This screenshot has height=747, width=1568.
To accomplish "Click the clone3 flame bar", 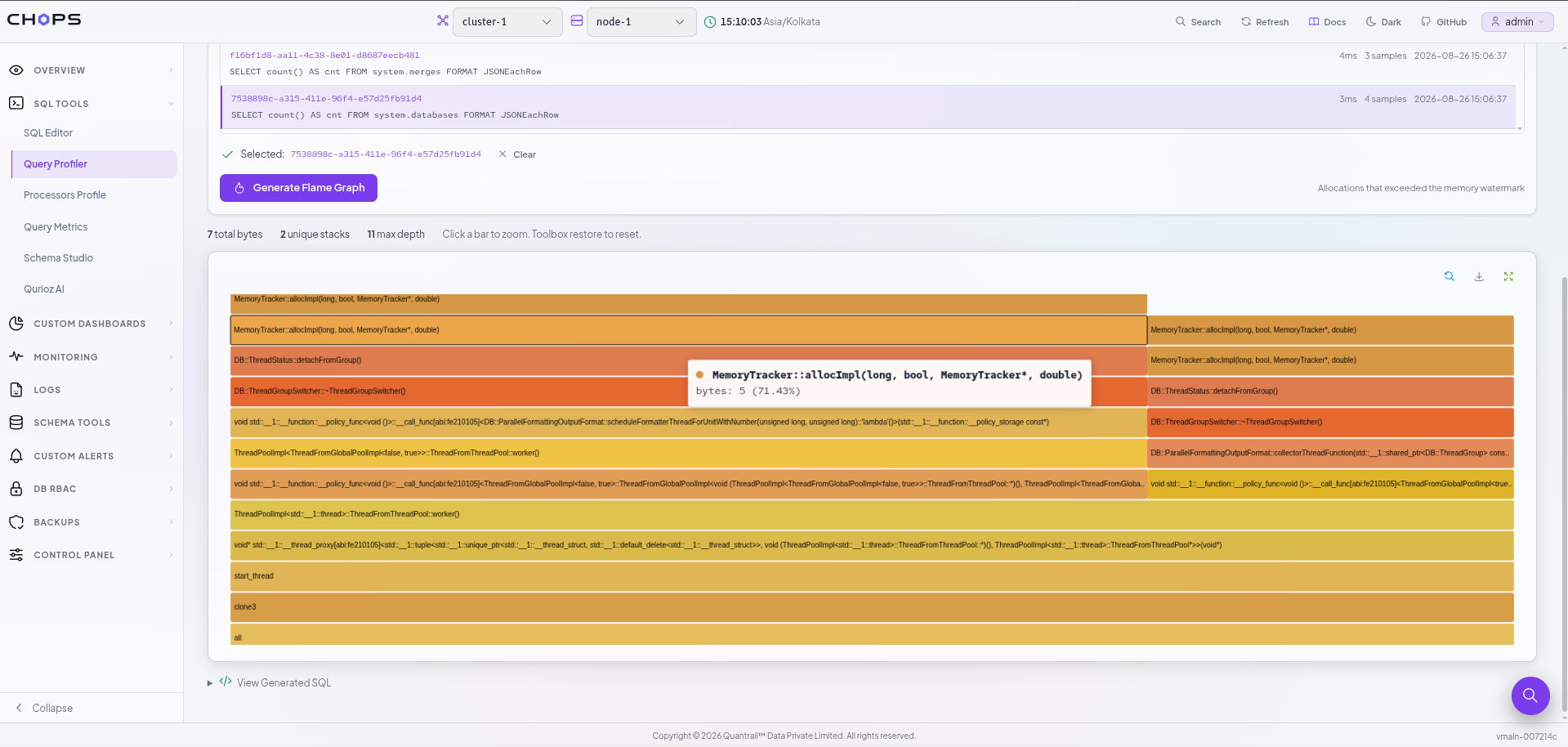I will 872,607.
